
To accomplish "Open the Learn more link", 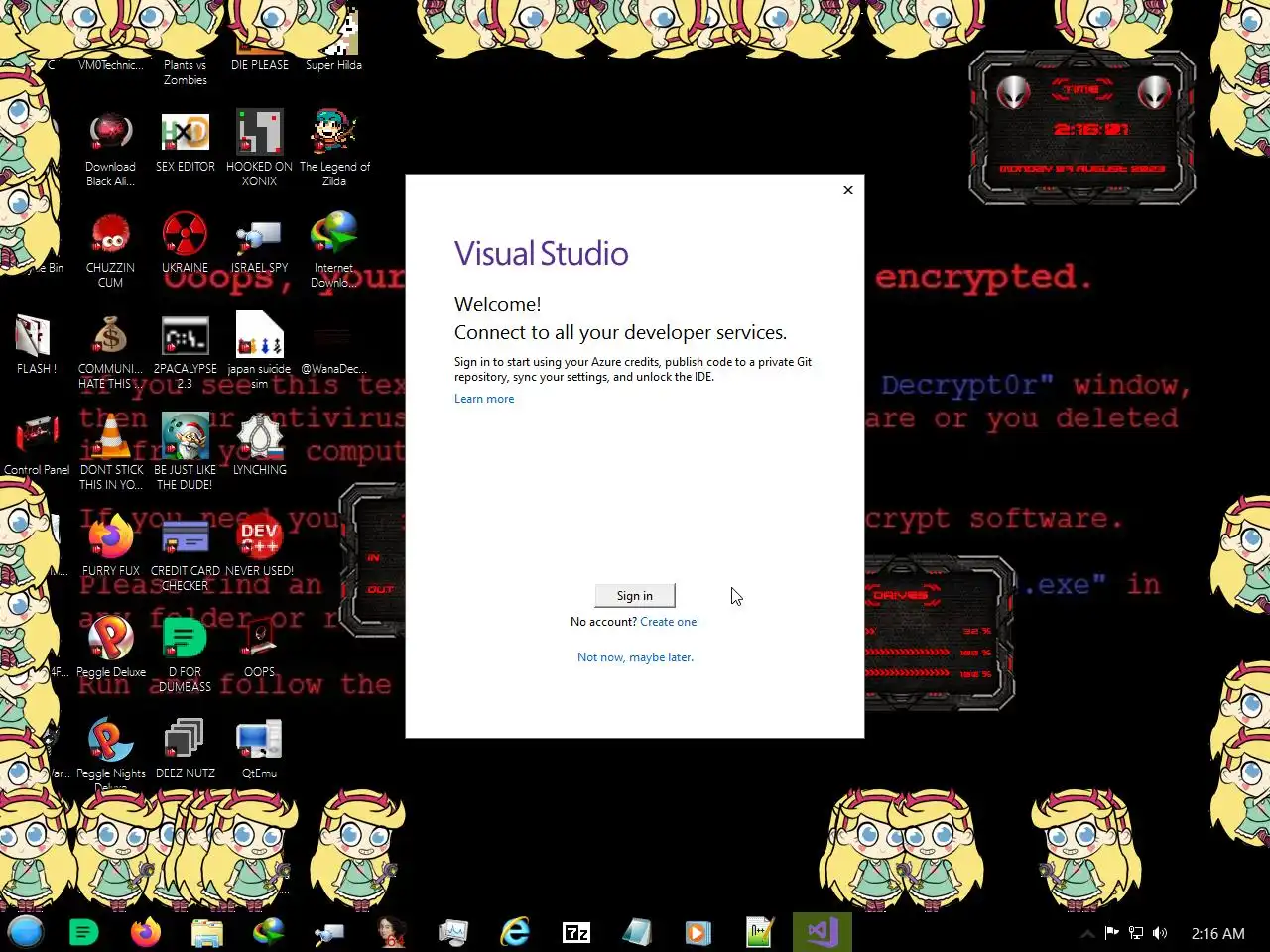I will click(484, 399).
